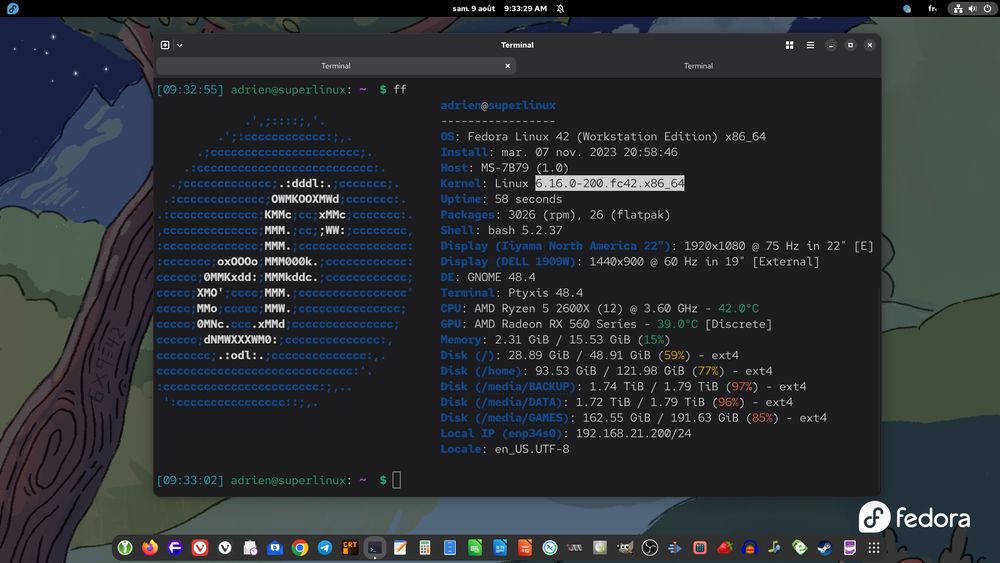Click the 'Fedora Linux 42 (Workstation Edition)' OS text
The width and height of the screenshot is (1000, 563).
tap(592, 136)
